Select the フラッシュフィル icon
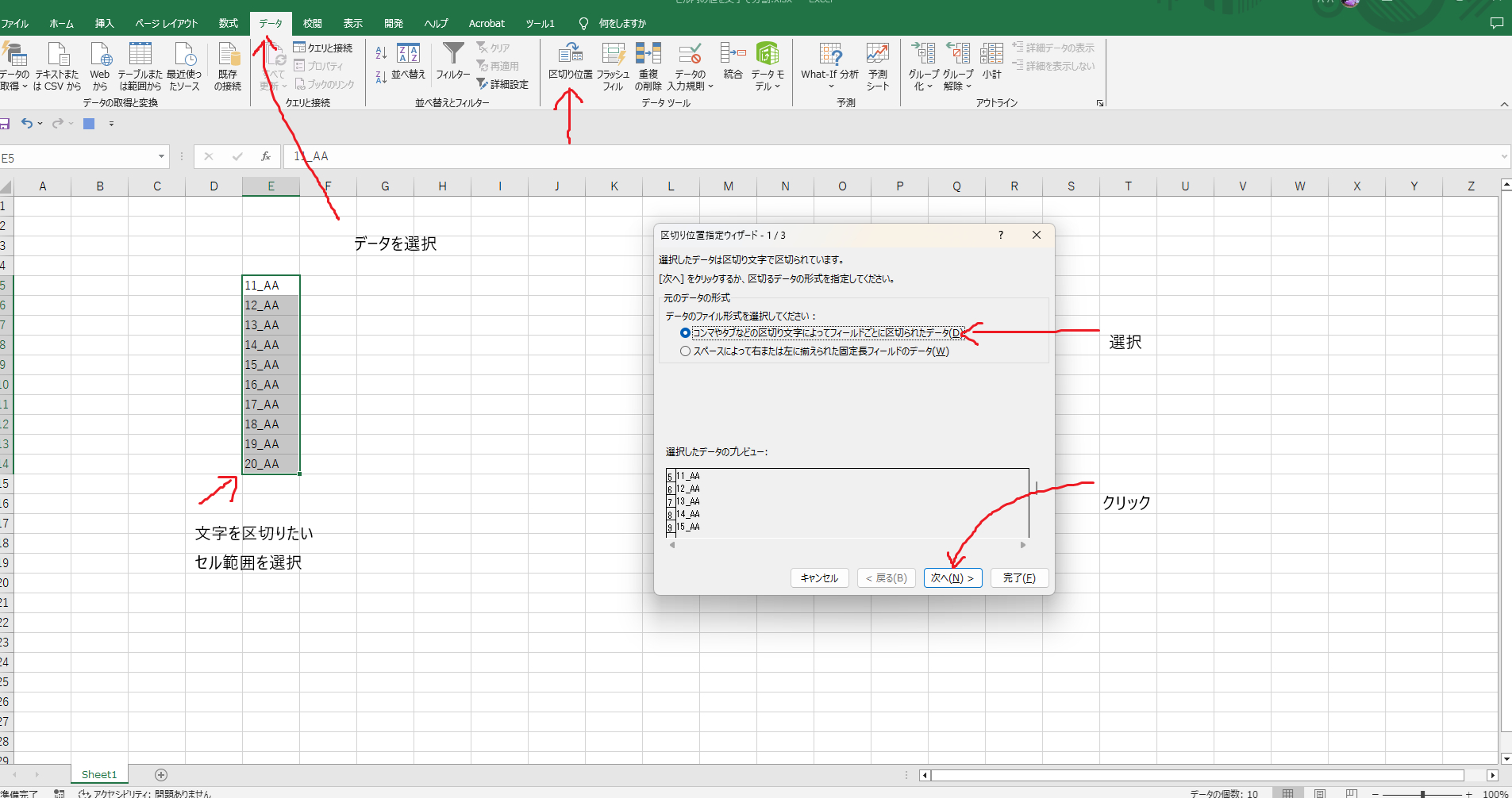The height and width of the screenshot is (798, 1512). point(612,62)
